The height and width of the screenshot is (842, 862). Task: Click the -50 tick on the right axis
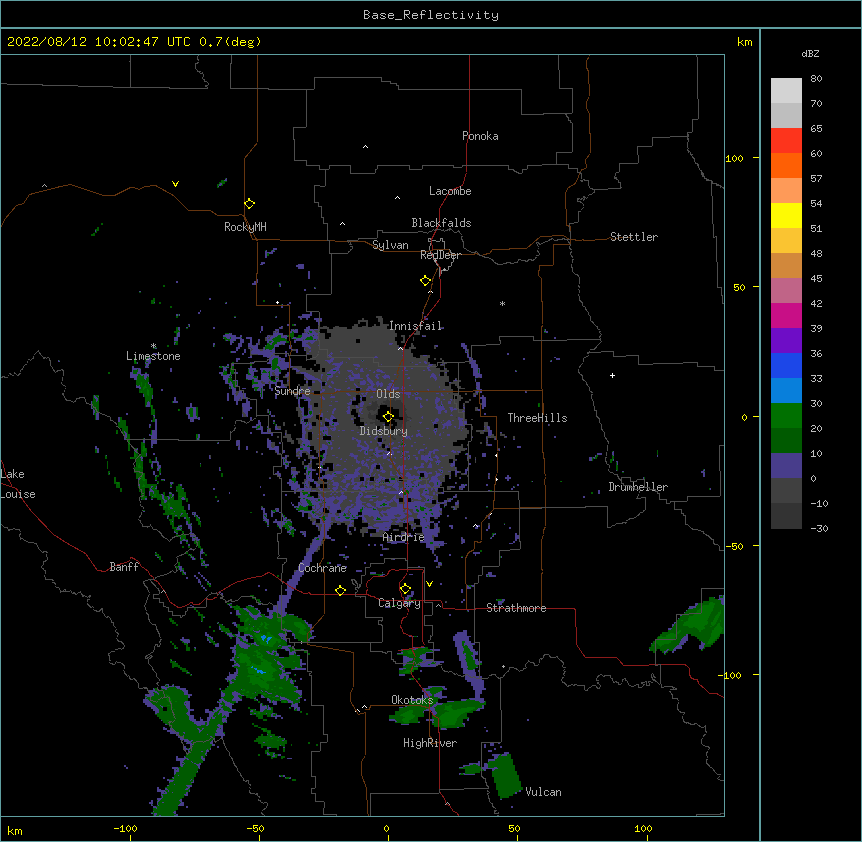click(734, 546)
